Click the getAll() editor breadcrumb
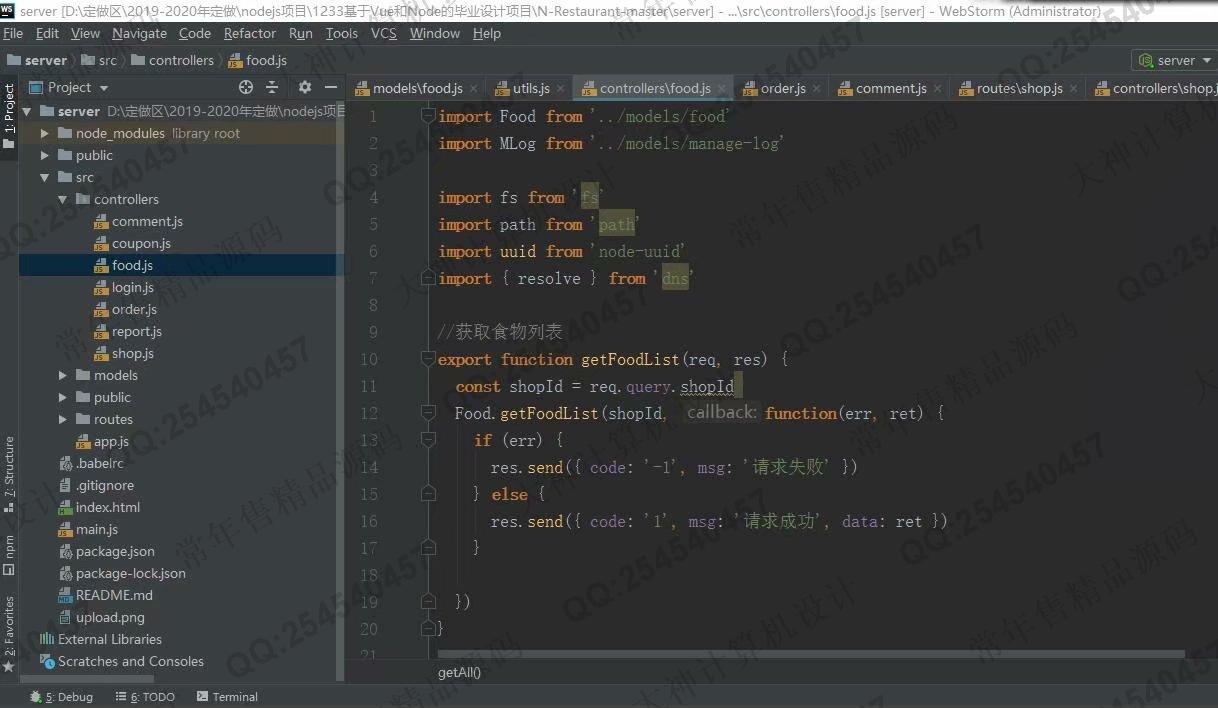 pos(459,672)
